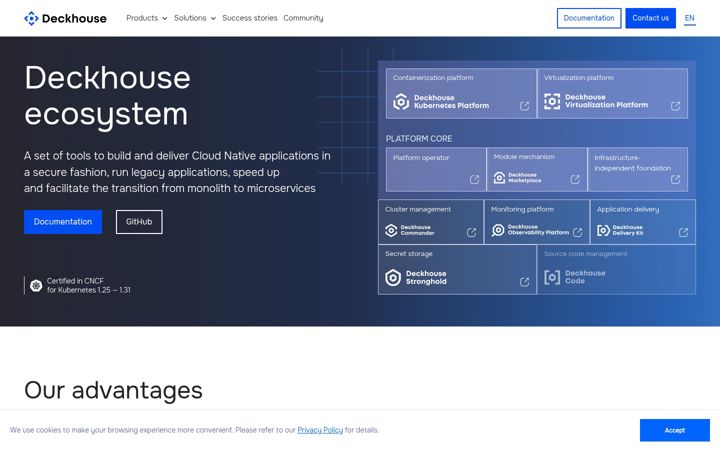Click the Deckhouse Commander logo icon

391,230
